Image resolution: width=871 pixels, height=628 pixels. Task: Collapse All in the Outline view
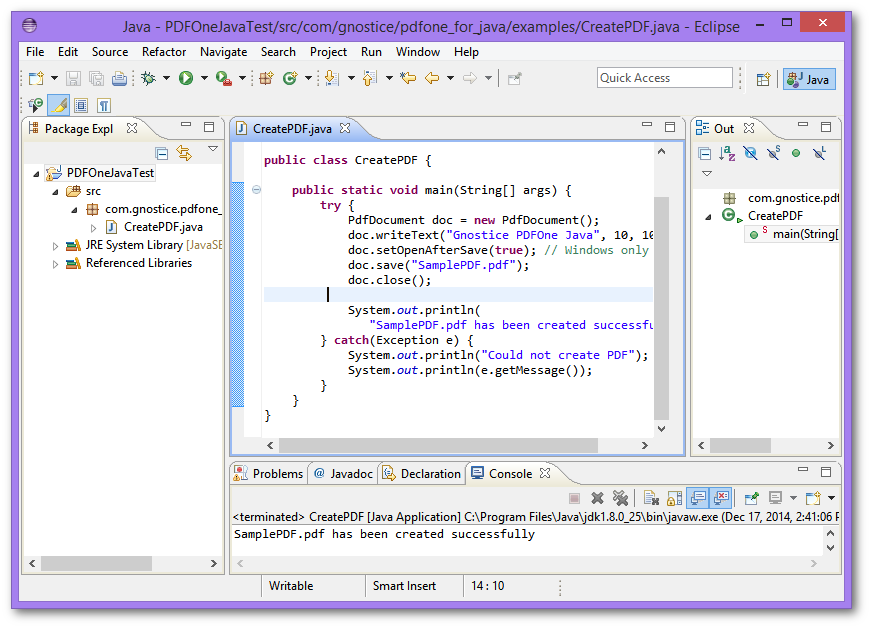704,154
